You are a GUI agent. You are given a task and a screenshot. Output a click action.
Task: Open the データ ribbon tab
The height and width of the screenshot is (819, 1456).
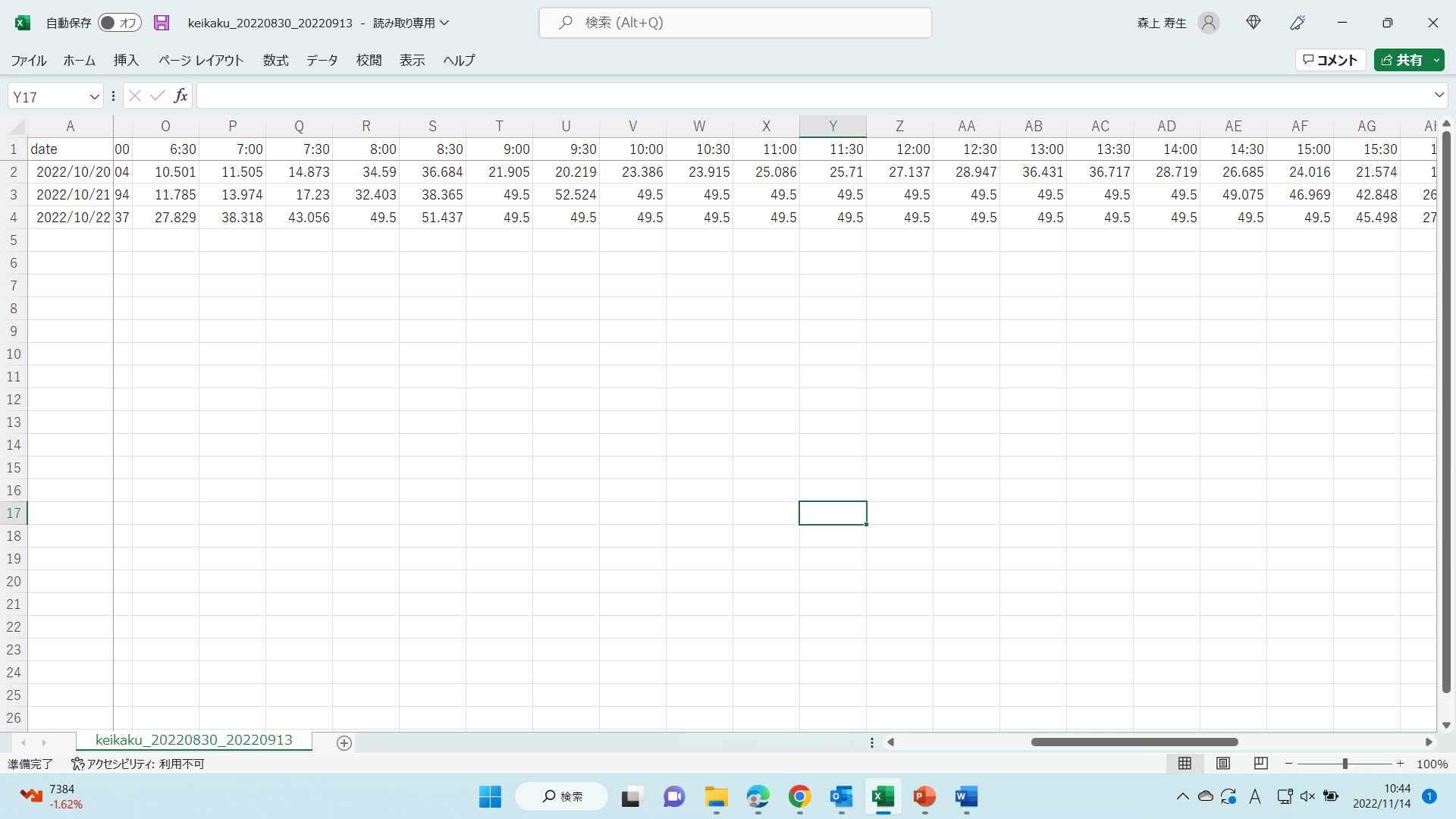pos(322,61)
